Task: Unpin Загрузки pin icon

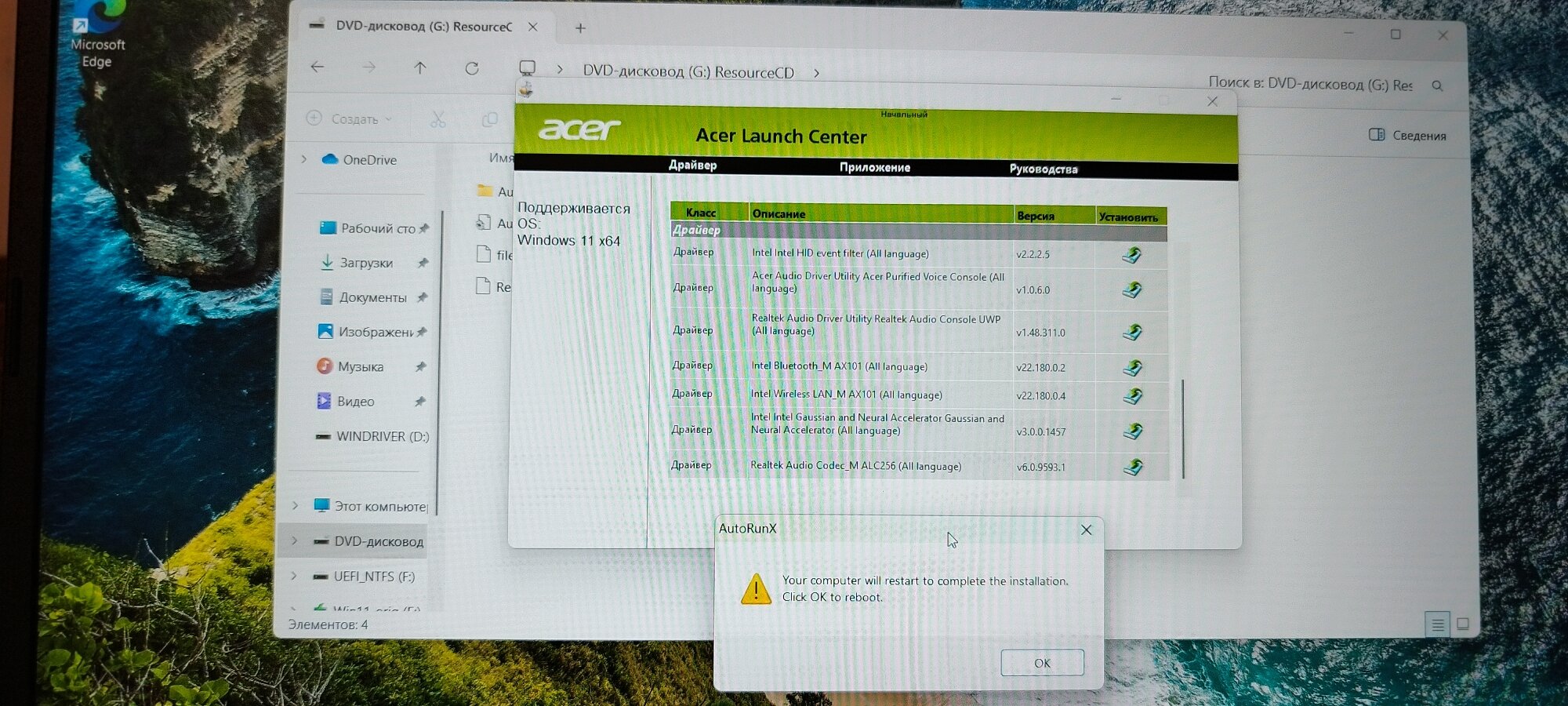Action: 423,263
